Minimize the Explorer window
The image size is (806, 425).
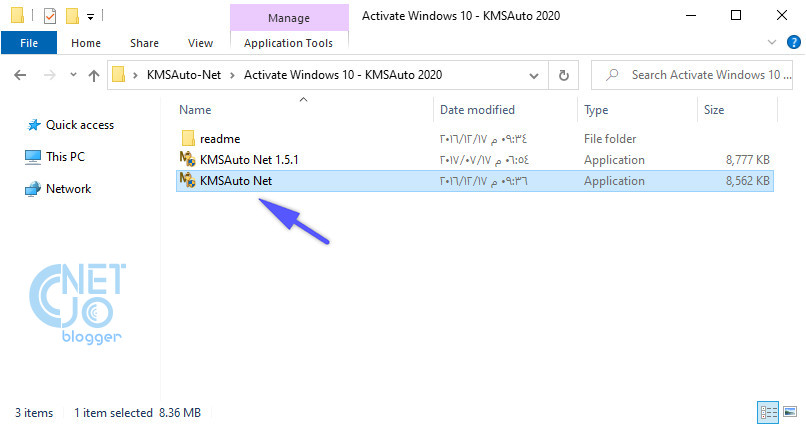(x=691, y=15)
